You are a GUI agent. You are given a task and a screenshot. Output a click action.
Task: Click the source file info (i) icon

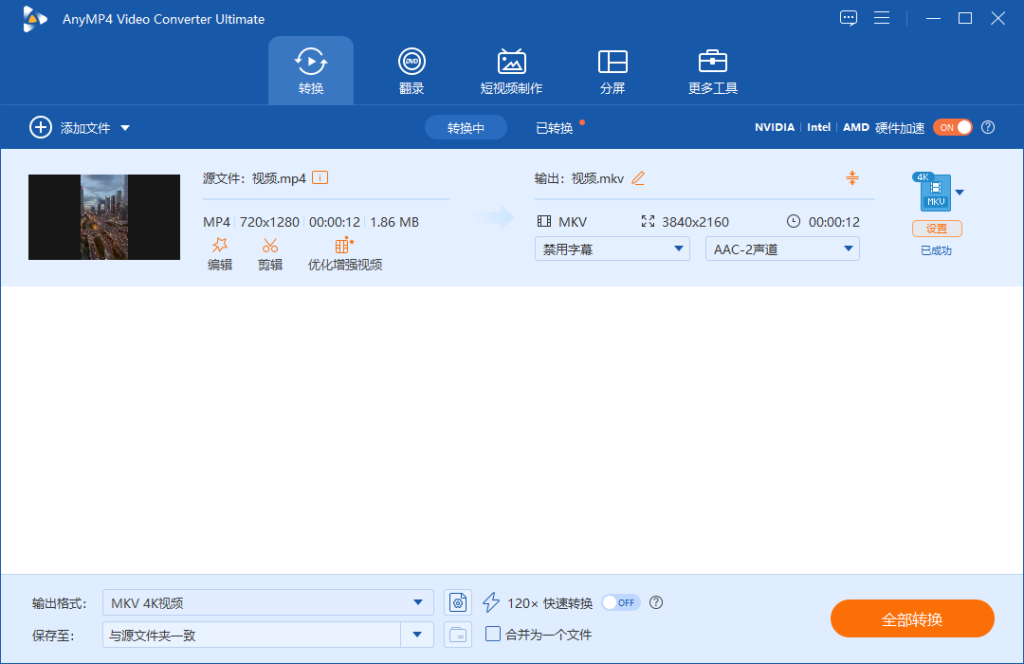click(x=320, y=177)
